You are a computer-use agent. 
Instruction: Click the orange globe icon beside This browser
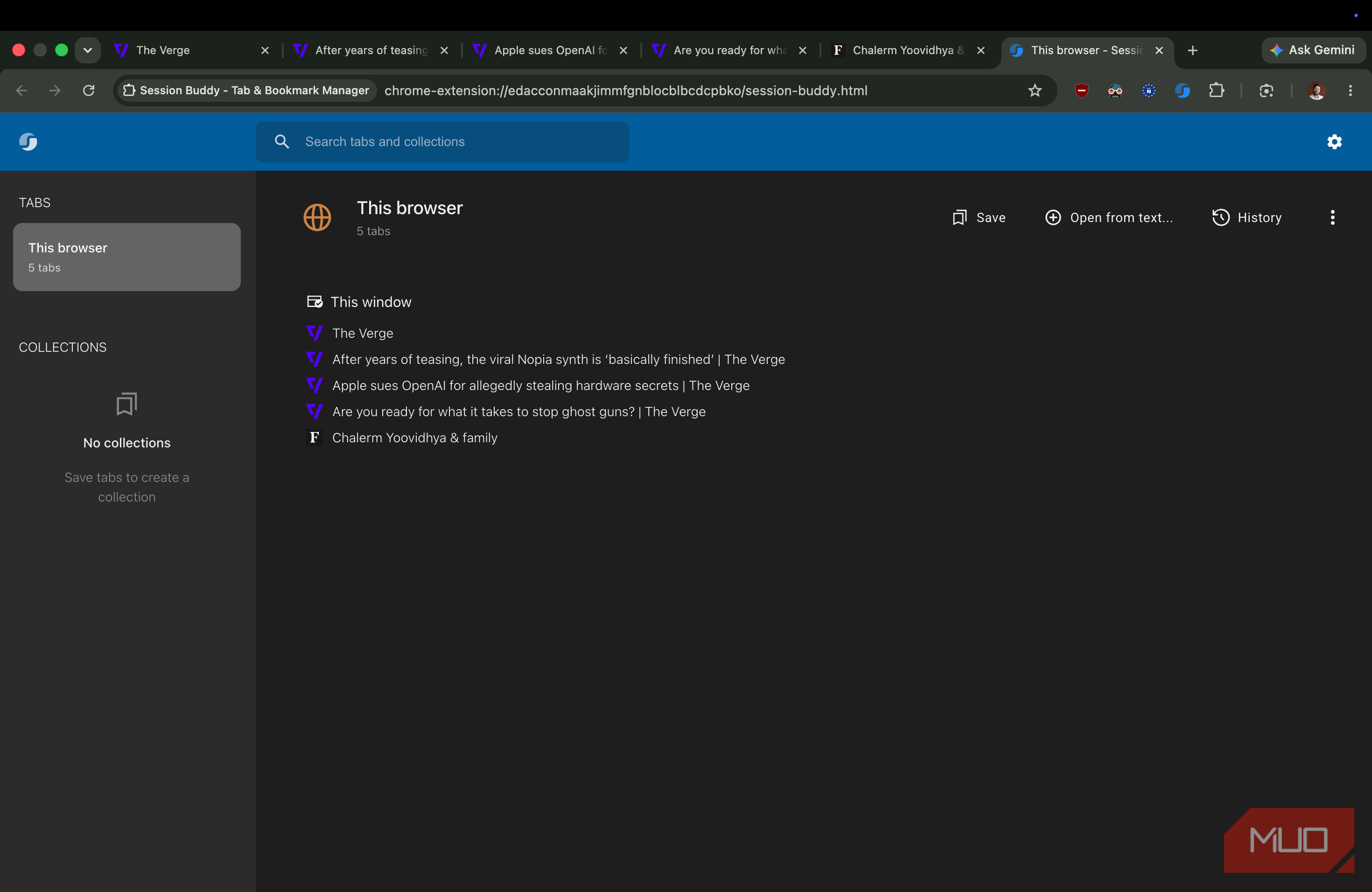click(317, 217)
